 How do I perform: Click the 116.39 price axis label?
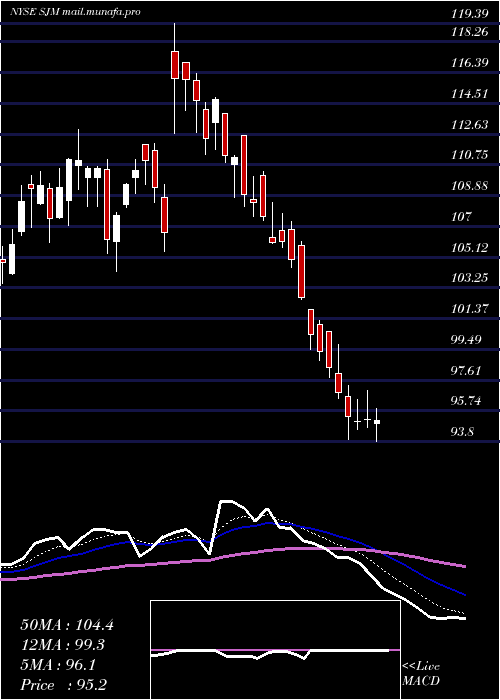pos(469,63)
